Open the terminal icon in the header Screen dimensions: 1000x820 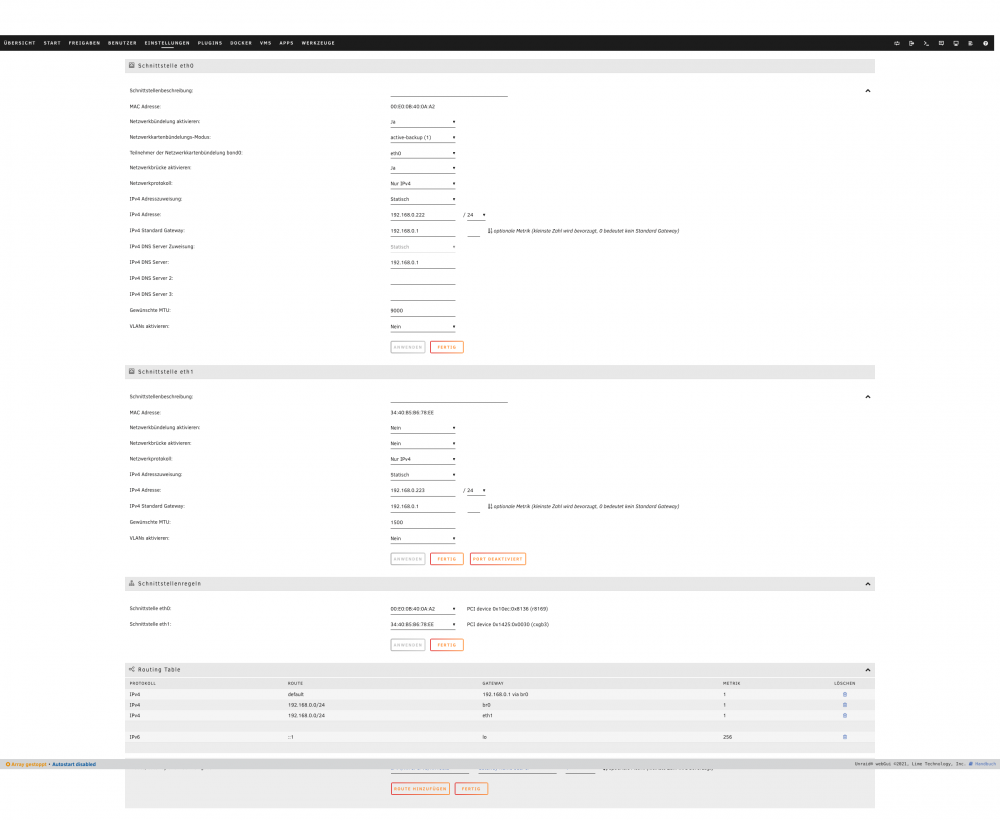(x=926, y=43)
